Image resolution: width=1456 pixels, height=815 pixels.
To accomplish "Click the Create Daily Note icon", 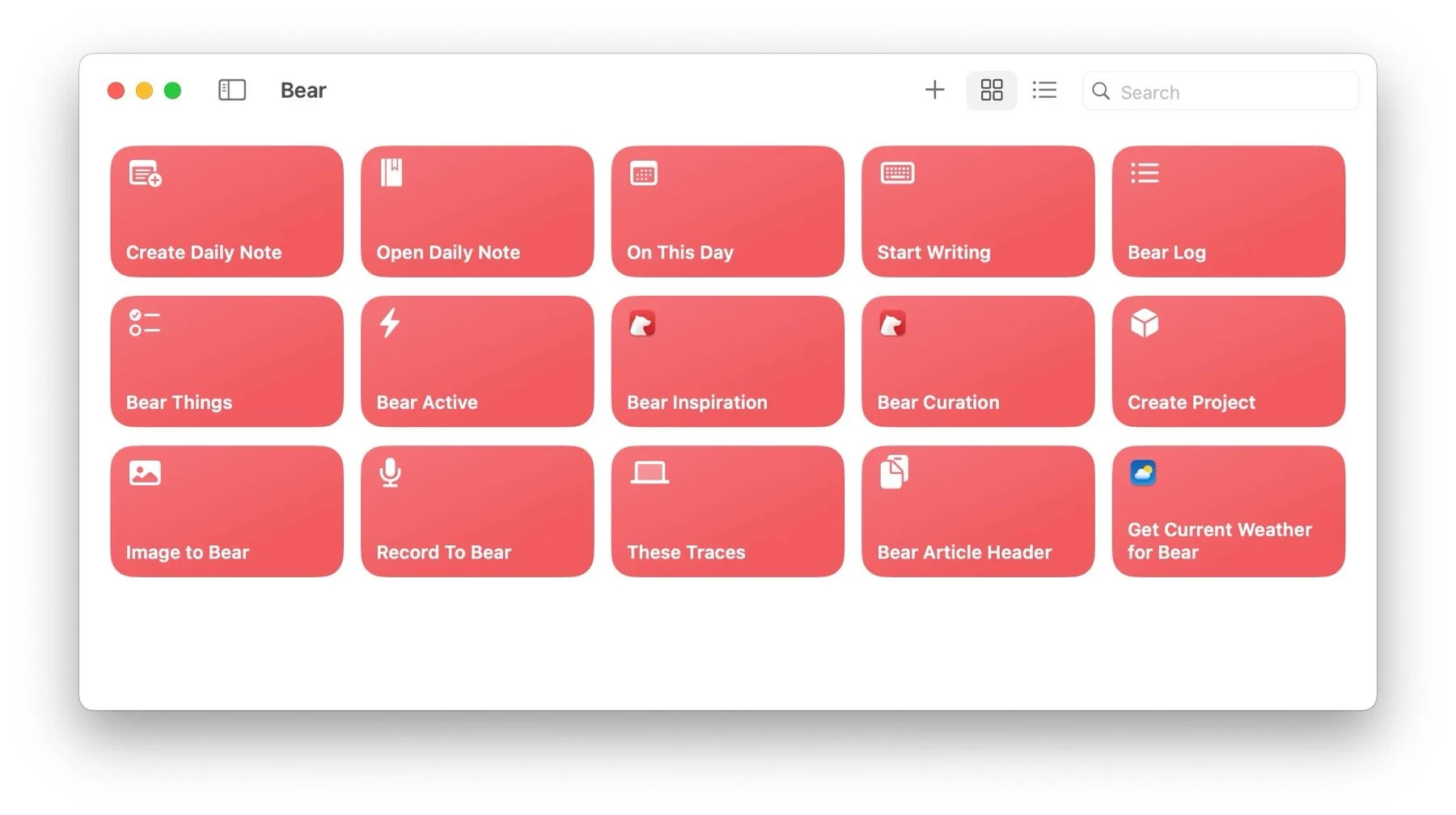I will tap(146, 173).
